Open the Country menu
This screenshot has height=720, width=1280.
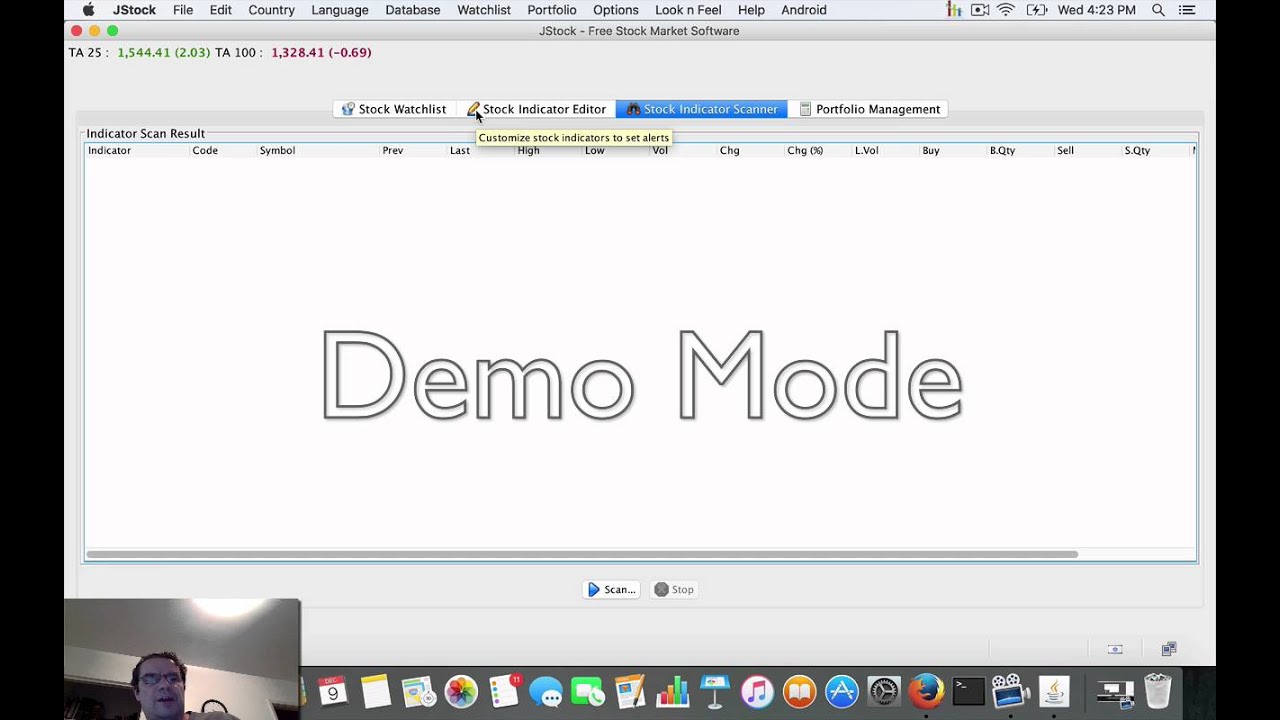tap(271, 10)
